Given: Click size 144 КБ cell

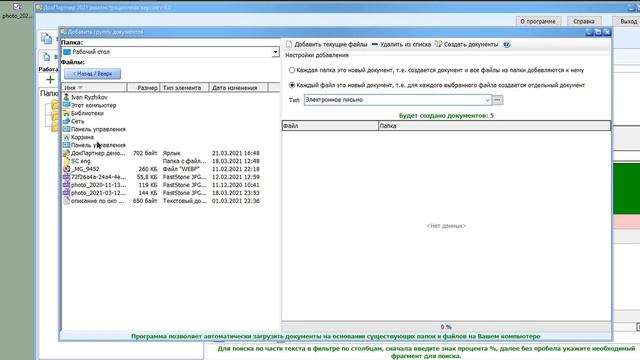Looking at the screenshot, I should click(x=148, y=193).
